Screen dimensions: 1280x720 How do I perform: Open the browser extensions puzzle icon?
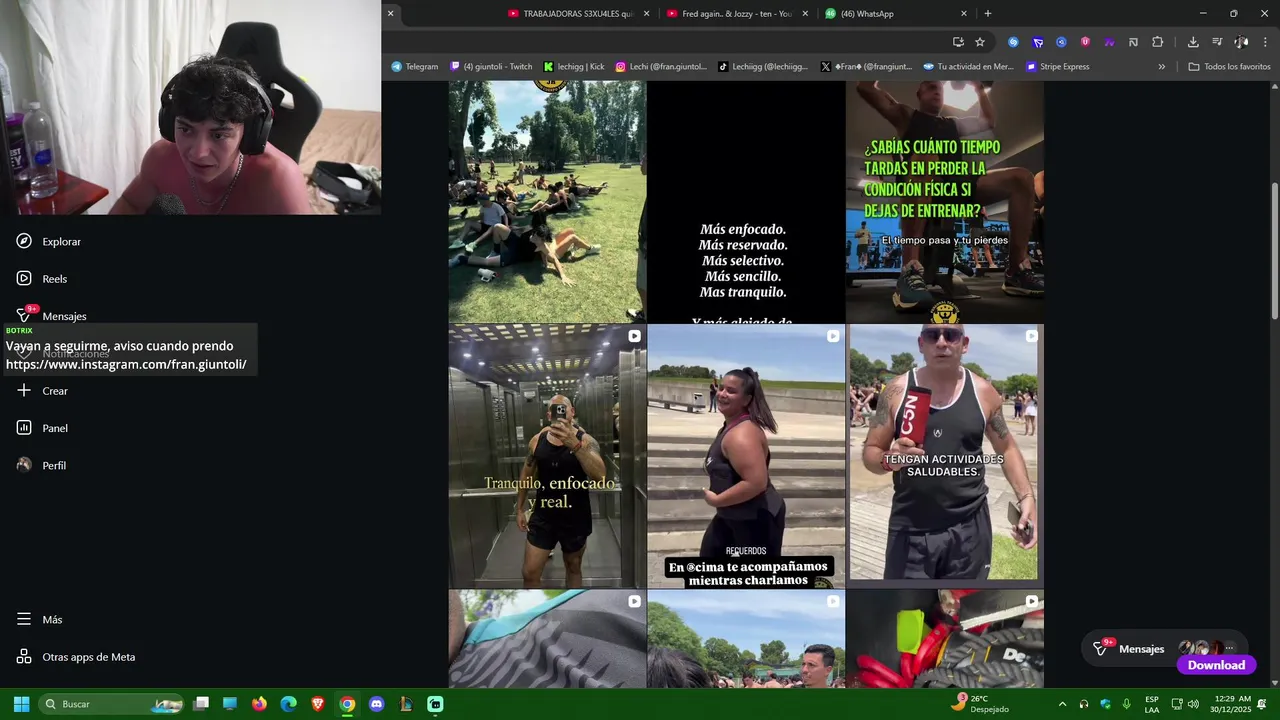click(1157, 42)
